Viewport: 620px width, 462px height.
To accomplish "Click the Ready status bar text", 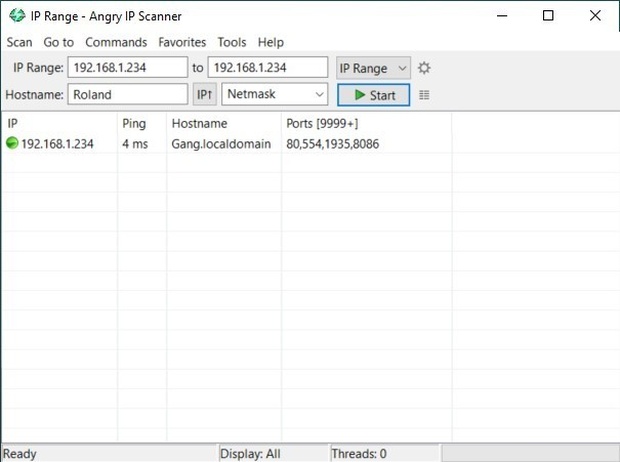I will (19, 454).
